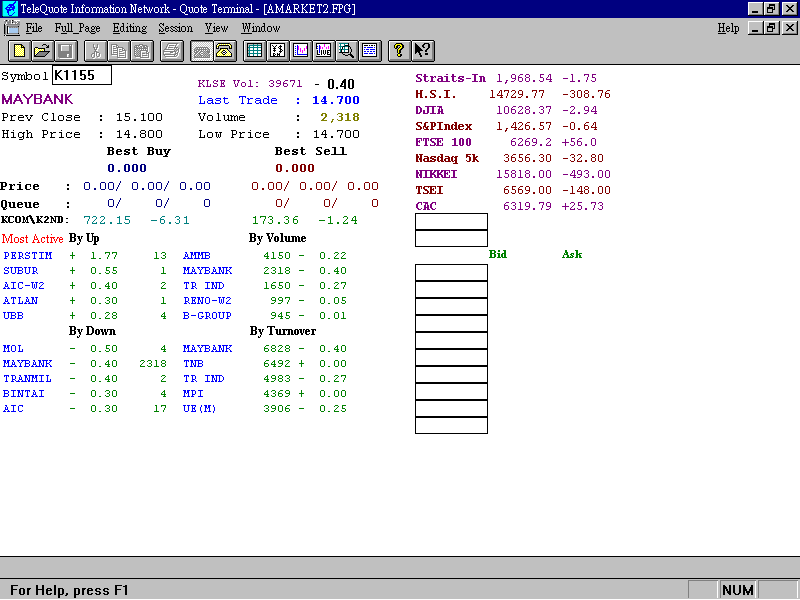Click the first empty box below CAC

click(451, 221)
